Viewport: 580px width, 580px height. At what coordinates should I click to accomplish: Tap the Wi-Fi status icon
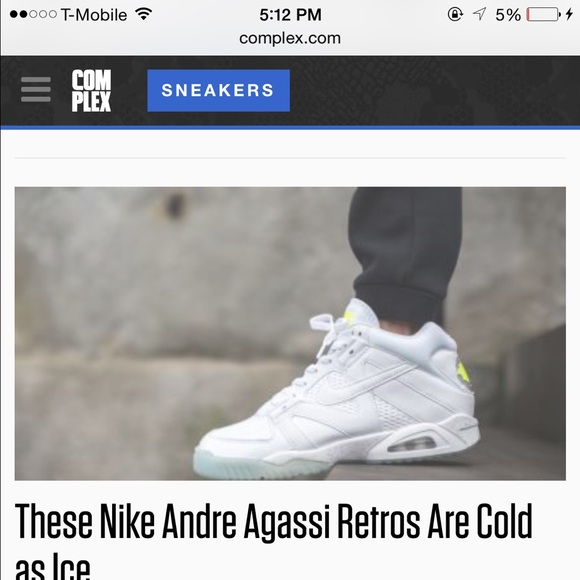point(144,14)
